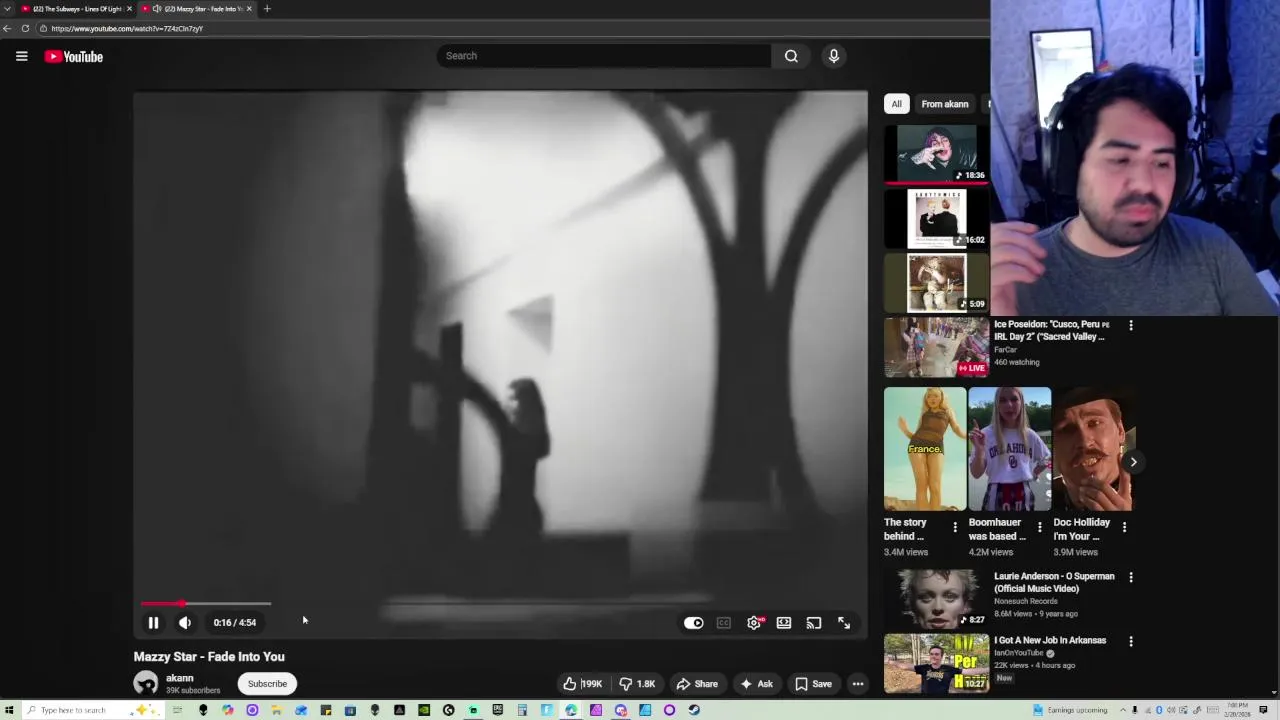Open options menu for Ice Poseidon video
Viewport: 1280px width, 720px height.
coord(1131,326)
